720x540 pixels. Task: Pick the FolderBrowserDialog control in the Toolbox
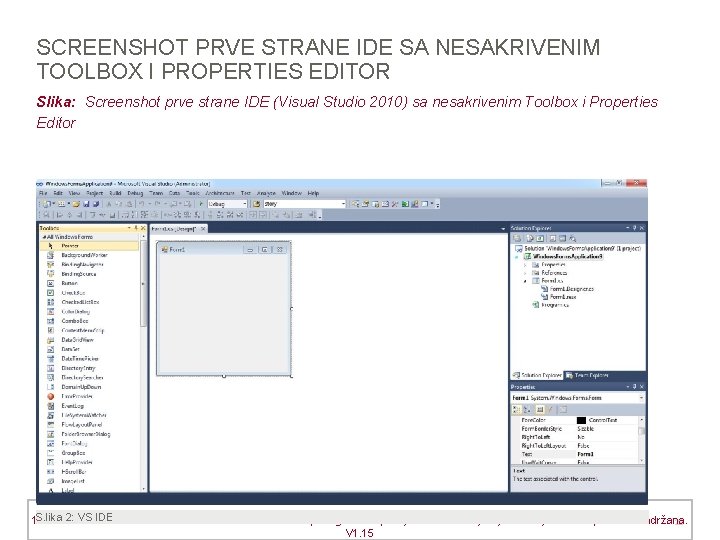click(x=89, y=434)
